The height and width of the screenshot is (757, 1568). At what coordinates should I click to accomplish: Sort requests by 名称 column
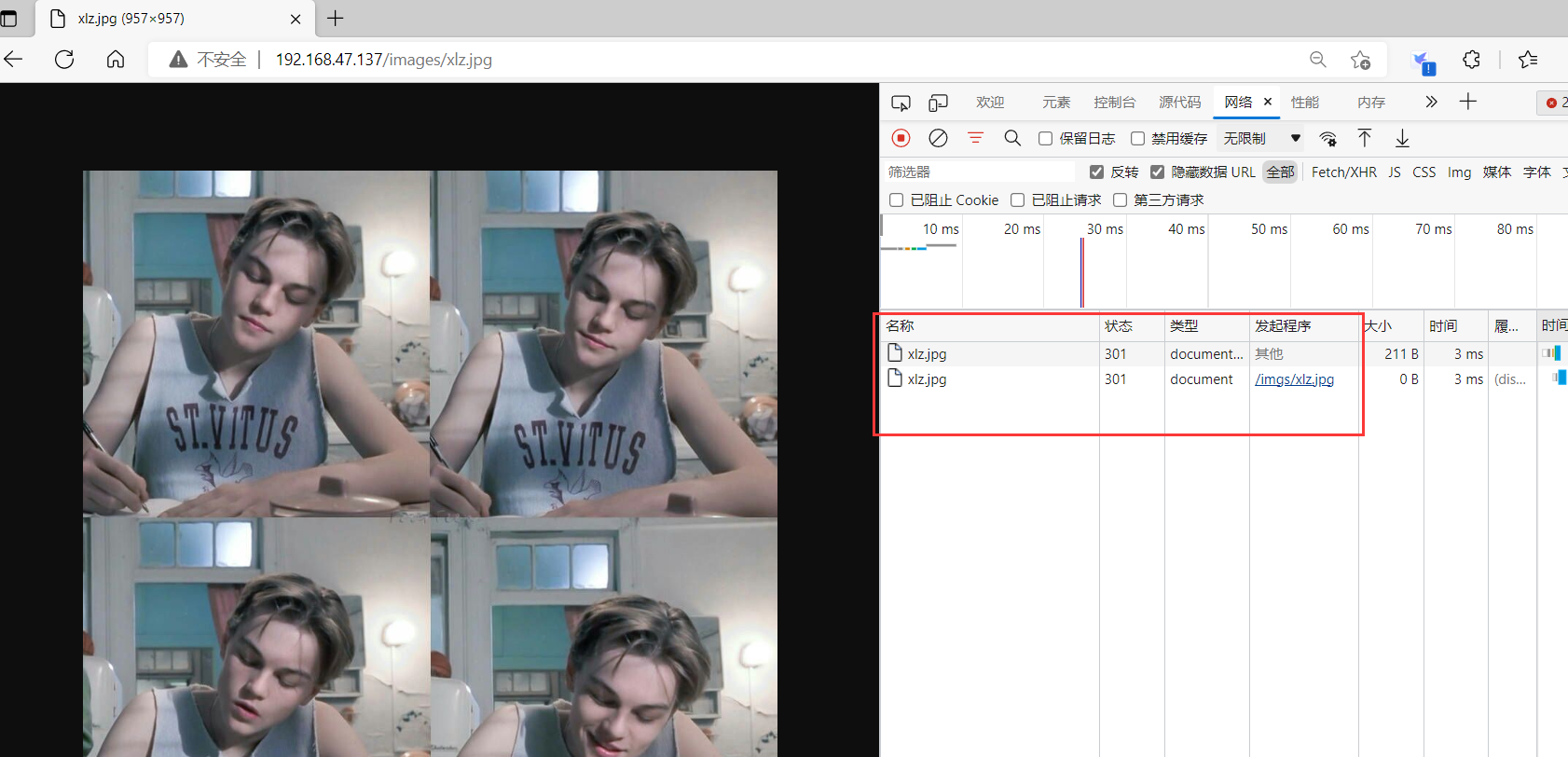[x=990, y=325]
